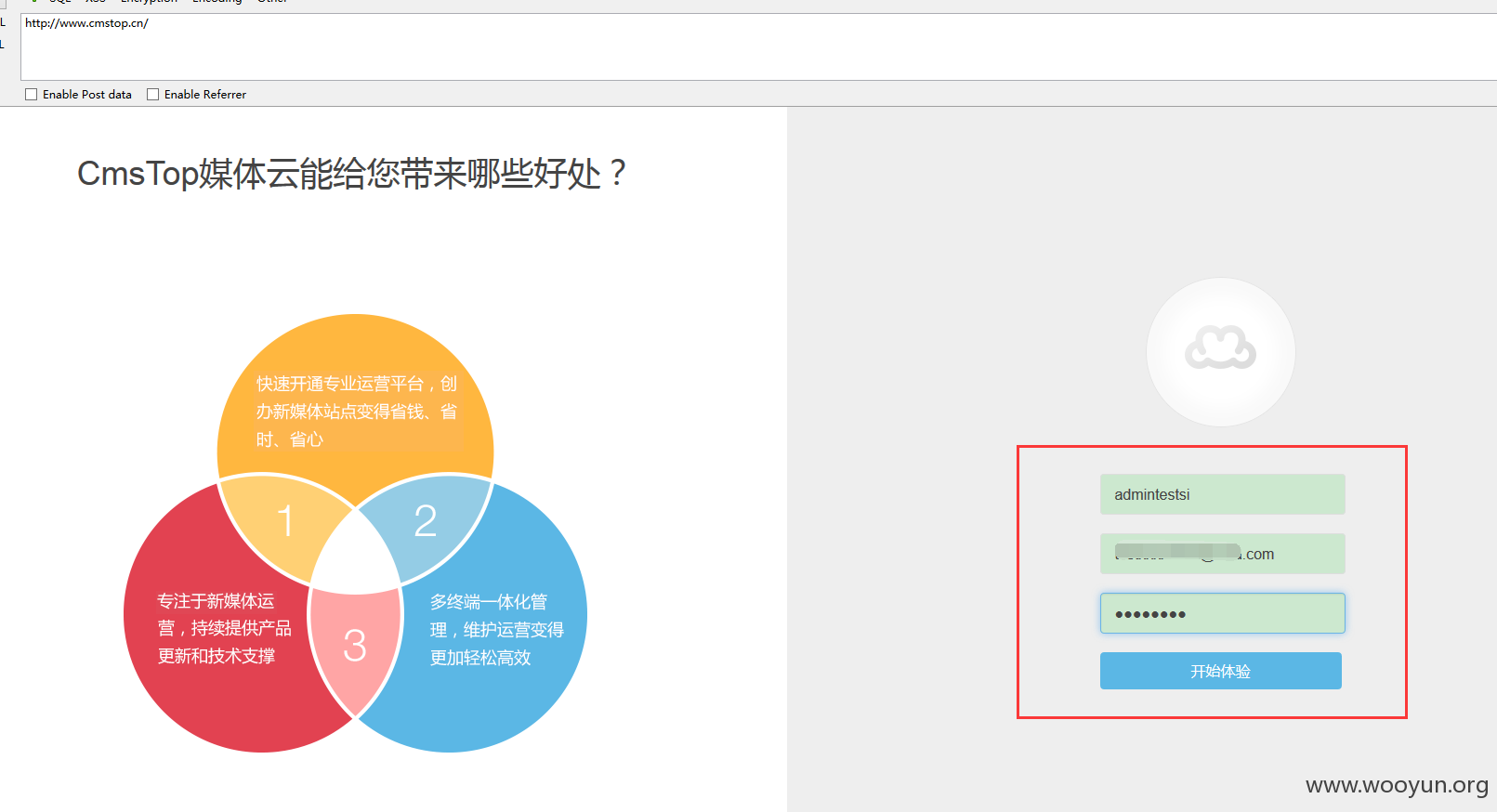Click the blue circle text 多终端一体化管理

[x=496, y=630]
